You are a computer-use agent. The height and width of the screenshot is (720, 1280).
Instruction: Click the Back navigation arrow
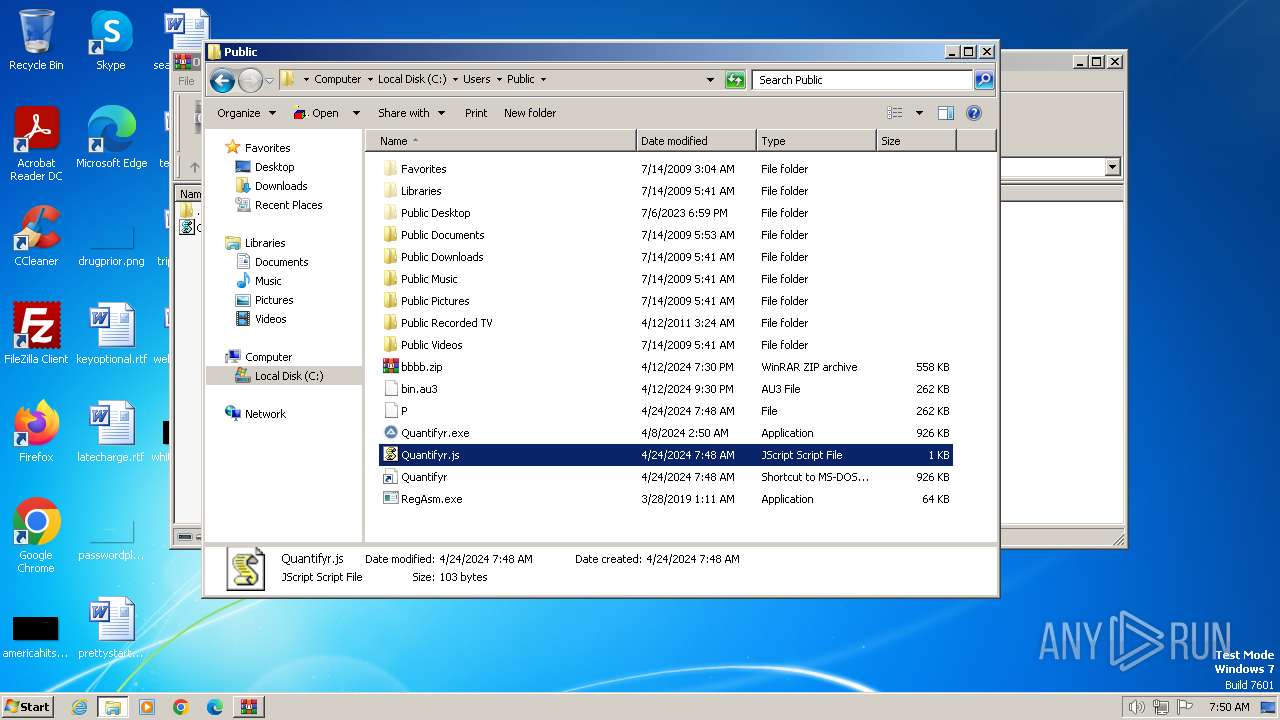pyautogui.click(x=223, y=80)
